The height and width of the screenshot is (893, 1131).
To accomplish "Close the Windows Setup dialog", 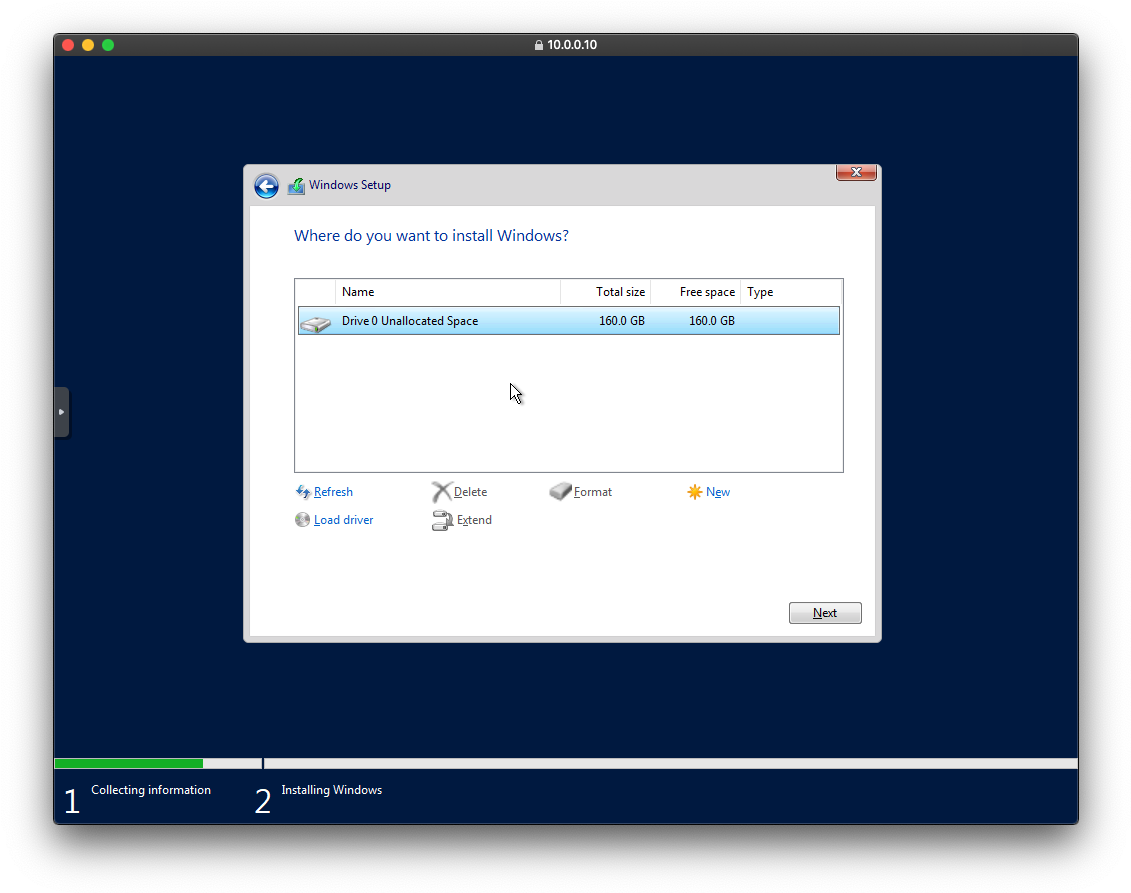I will pos(856,172).
